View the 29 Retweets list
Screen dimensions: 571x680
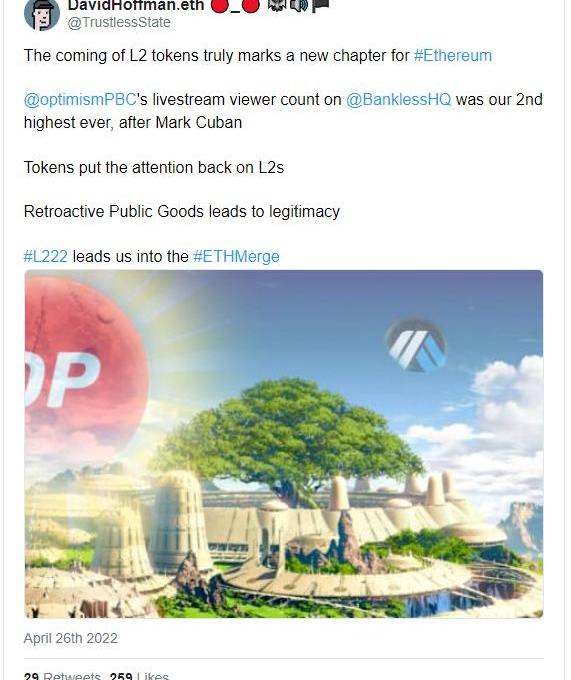pyautogui.click(x=62, y=676)
